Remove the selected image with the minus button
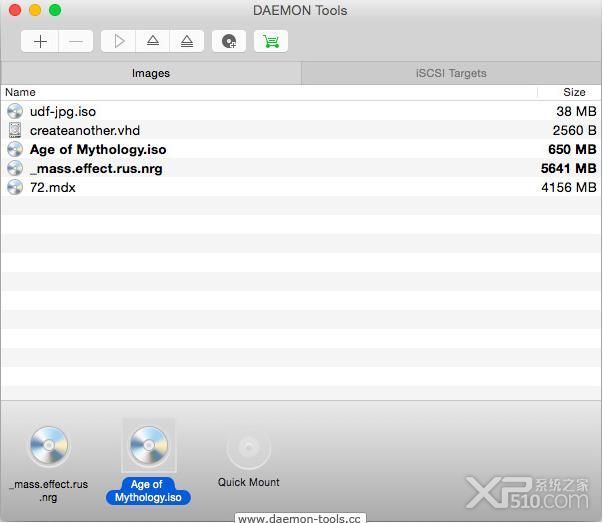The width and height of the screenshot is (603, 523). [x=76, y=41]
